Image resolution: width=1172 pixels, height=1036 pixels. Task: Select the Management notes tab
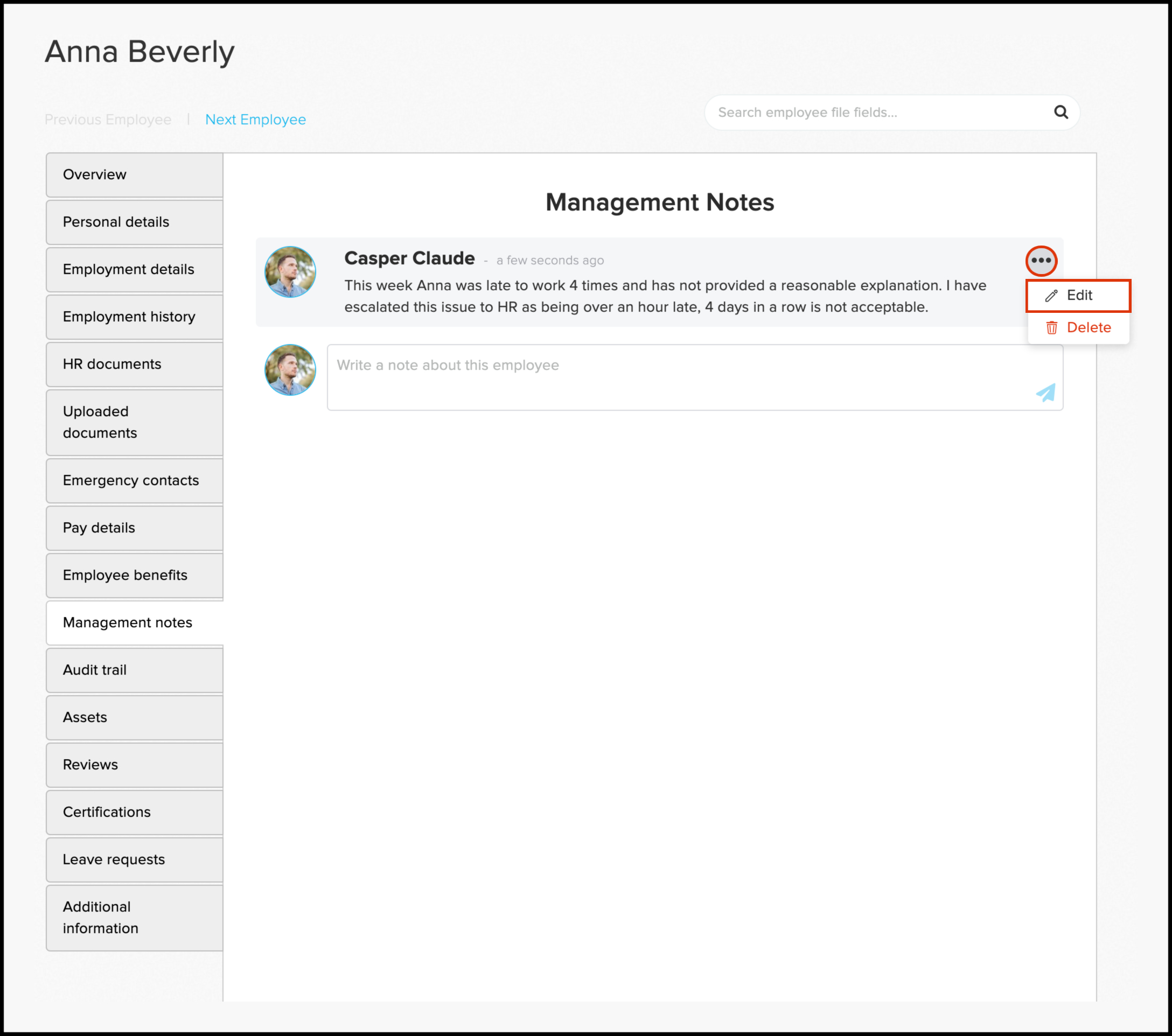135,622
